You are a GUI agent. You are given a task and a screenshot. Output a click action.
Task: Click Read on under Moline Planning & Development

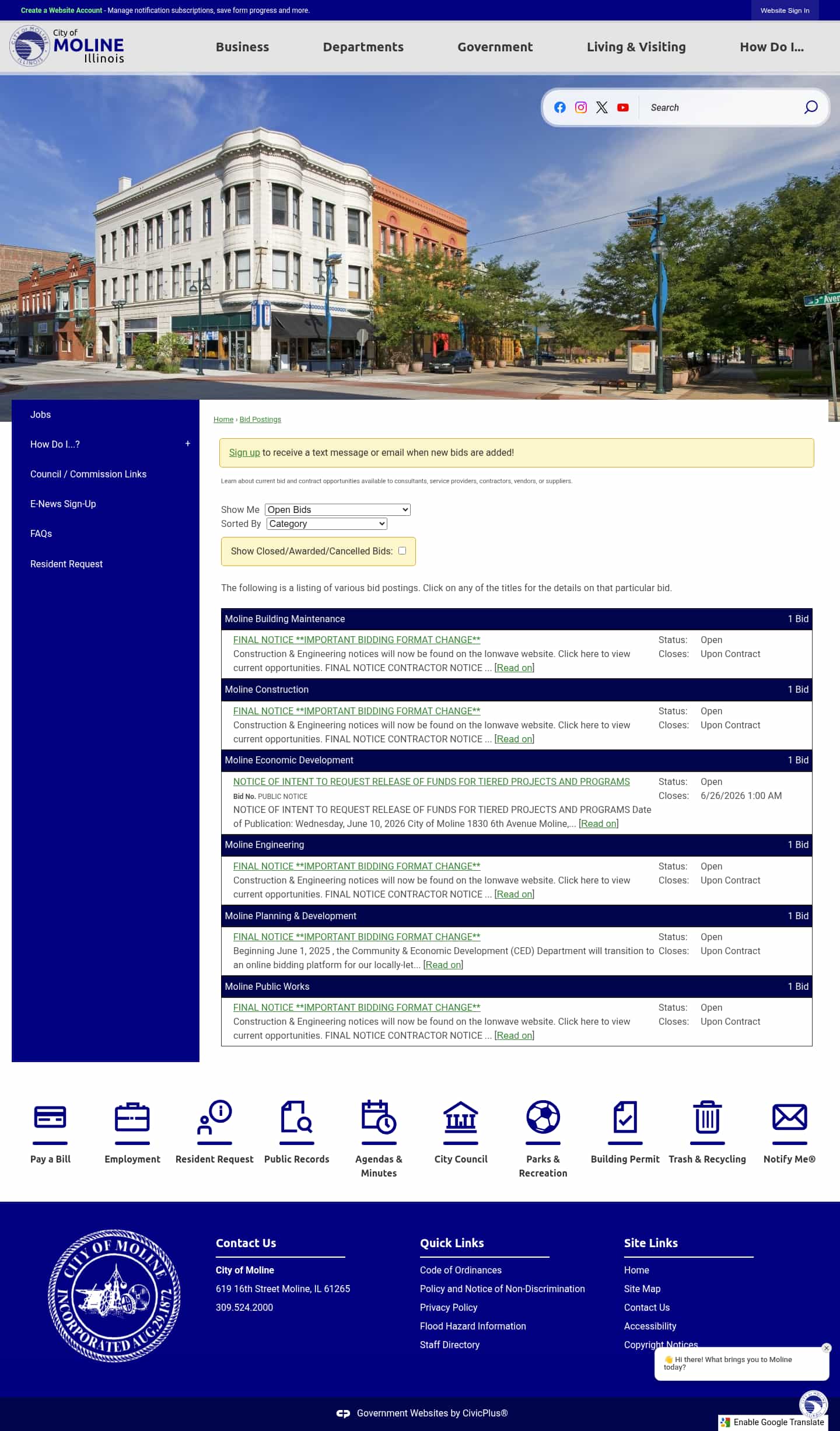tap(443, 965)
